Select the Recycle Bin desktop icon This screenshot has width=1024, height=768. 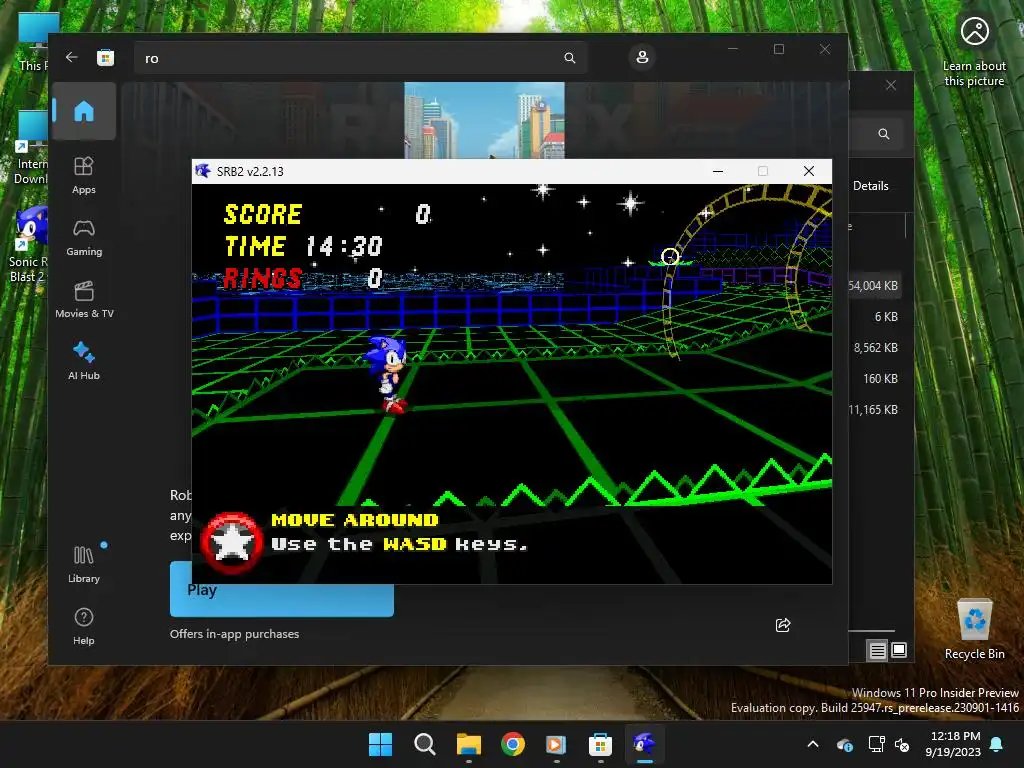pos(974,629)
